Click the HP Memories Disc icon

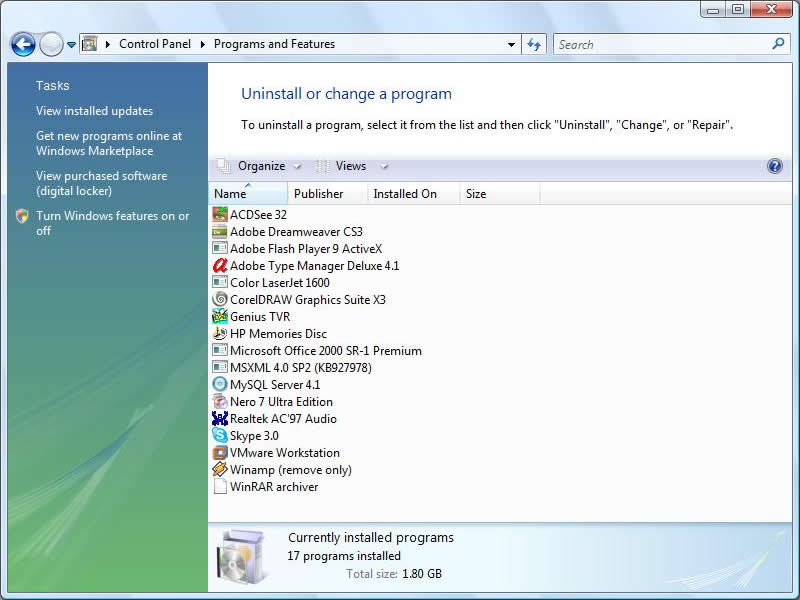click(220, 333)
